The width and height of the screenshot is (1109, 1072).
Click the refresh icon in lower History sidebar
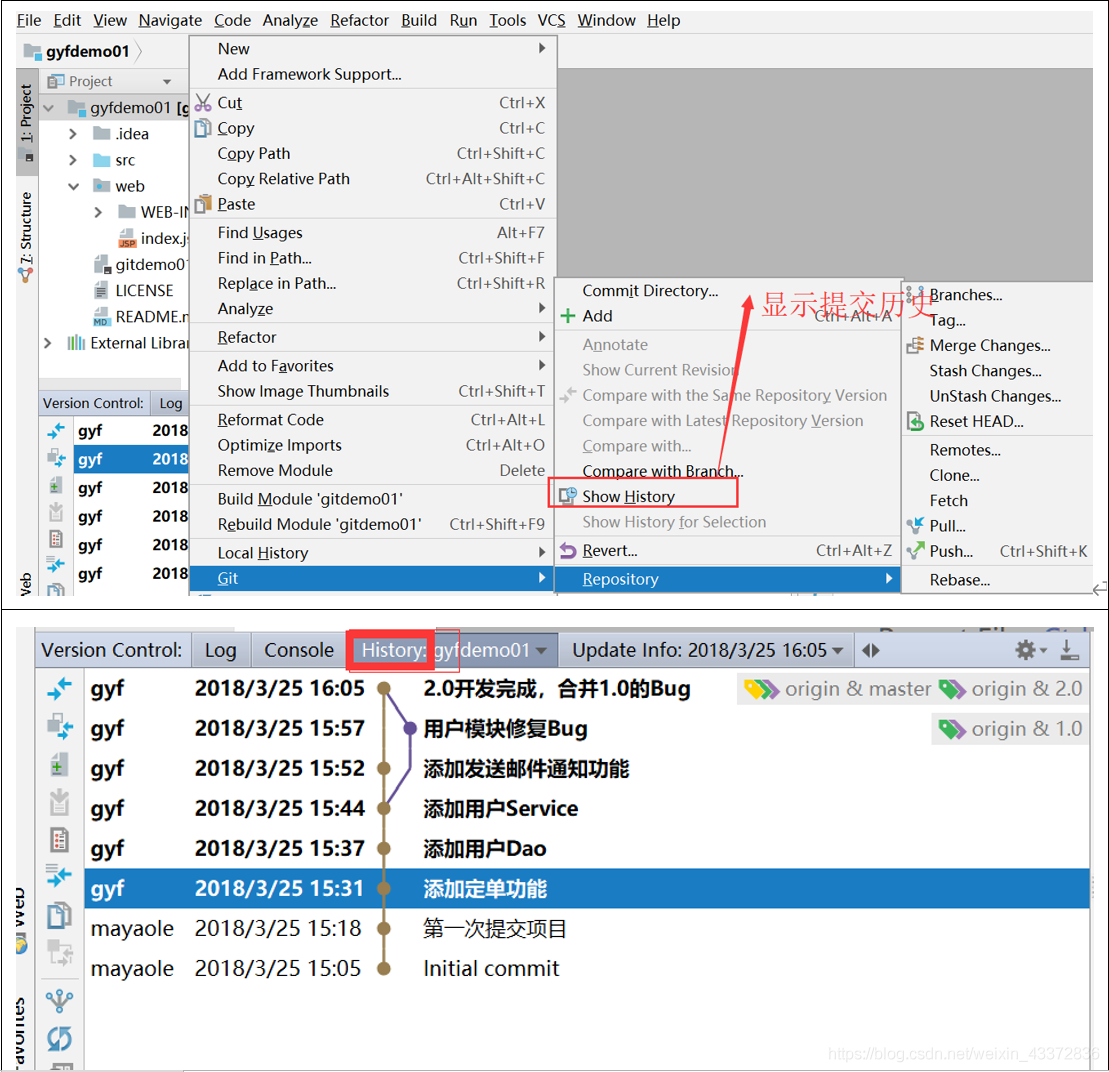tap(59, 1039)
